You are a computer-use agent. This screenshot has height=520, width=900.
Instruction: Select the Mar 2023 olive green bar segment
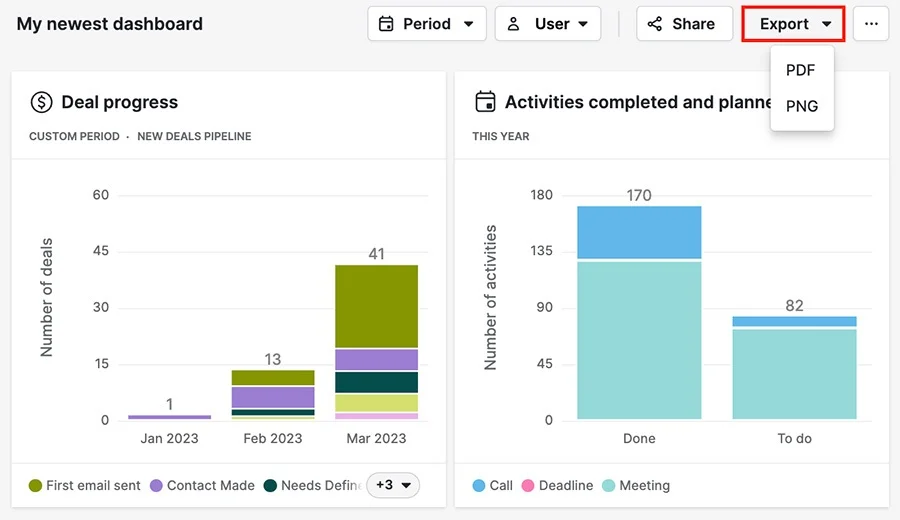coord(377,306)
